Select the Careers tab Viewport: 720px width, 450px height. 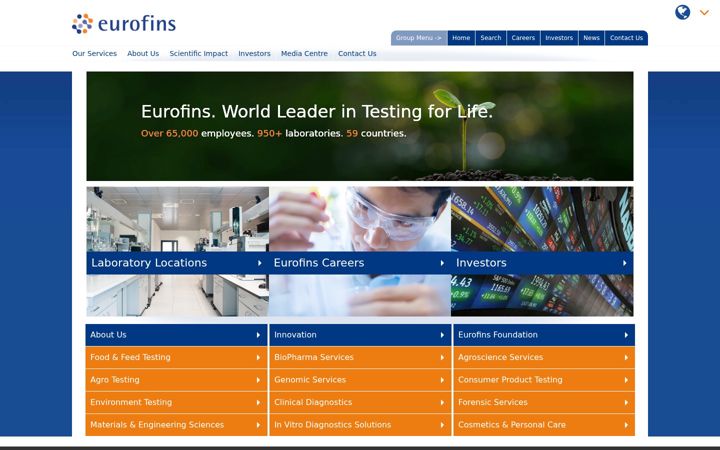[x=523, y=38]
